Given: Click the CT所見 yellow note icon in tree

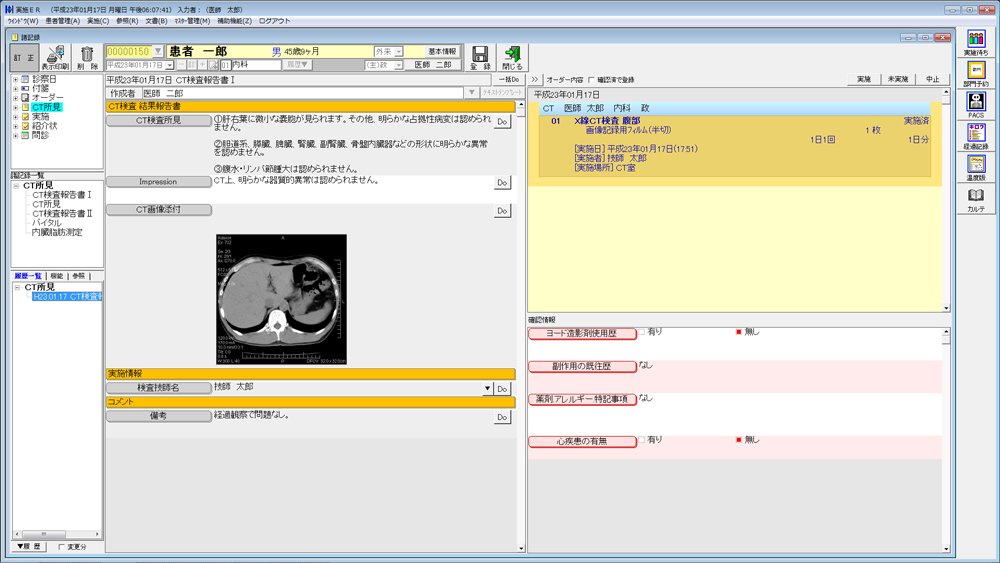Looking at the screenshot, I should [x=25, y=107].
